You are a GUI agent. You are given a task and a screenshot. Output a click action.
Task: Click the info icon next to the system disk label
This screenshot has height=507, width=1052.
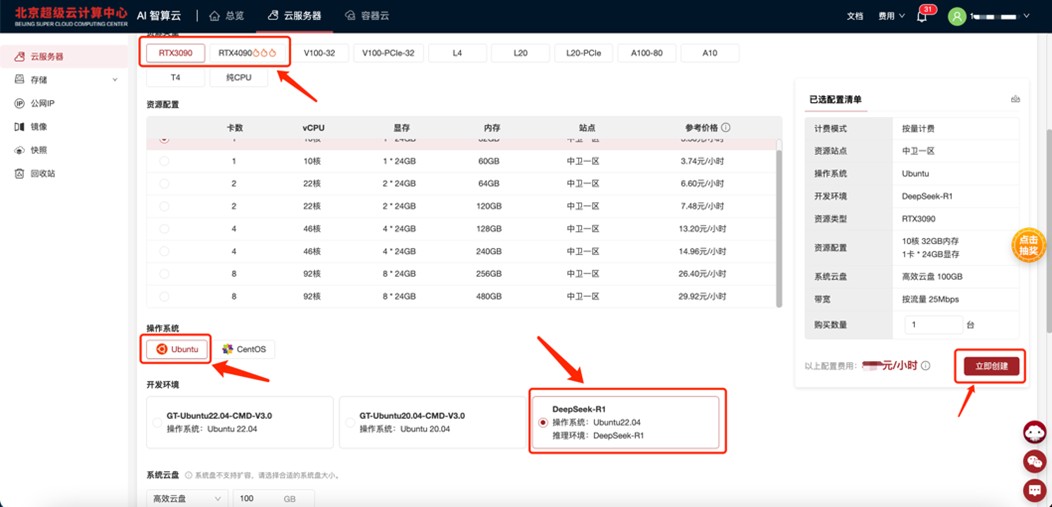click(188, 475)
